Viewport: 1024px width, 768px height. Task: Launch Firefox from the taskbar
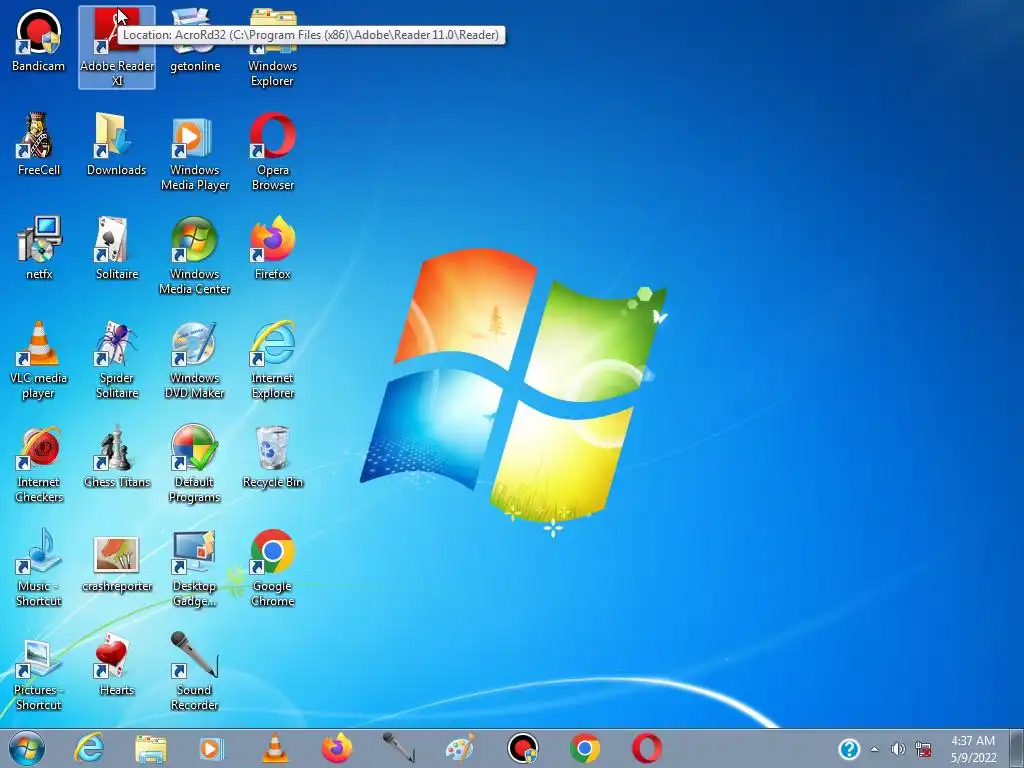pyautogui.click(x=337, y=748)
